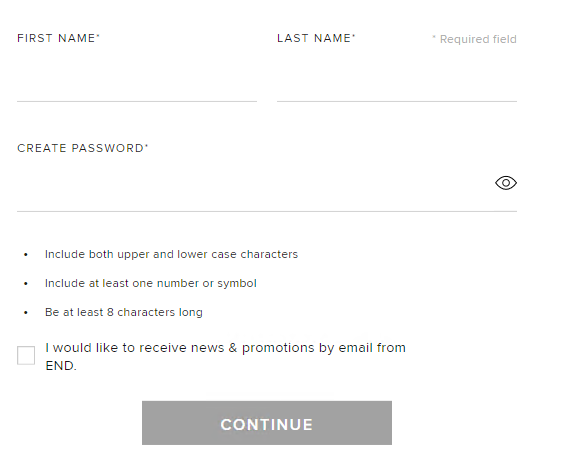Click the LAST NAME label
This screenshot has width=563, height=455.
(x=314, y=38)
